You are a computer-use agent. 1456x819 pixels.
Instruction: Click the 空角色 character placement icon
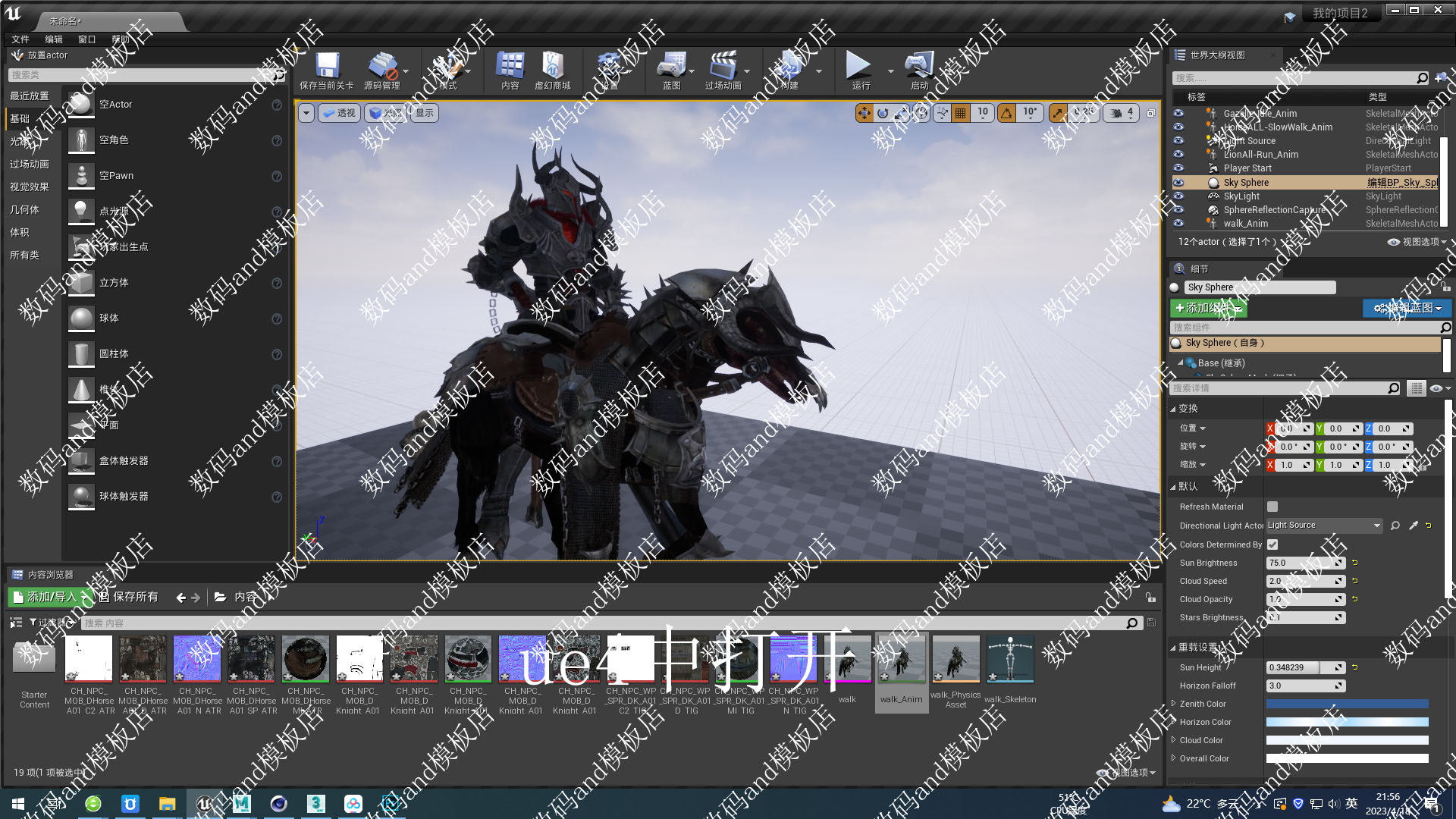81,140
